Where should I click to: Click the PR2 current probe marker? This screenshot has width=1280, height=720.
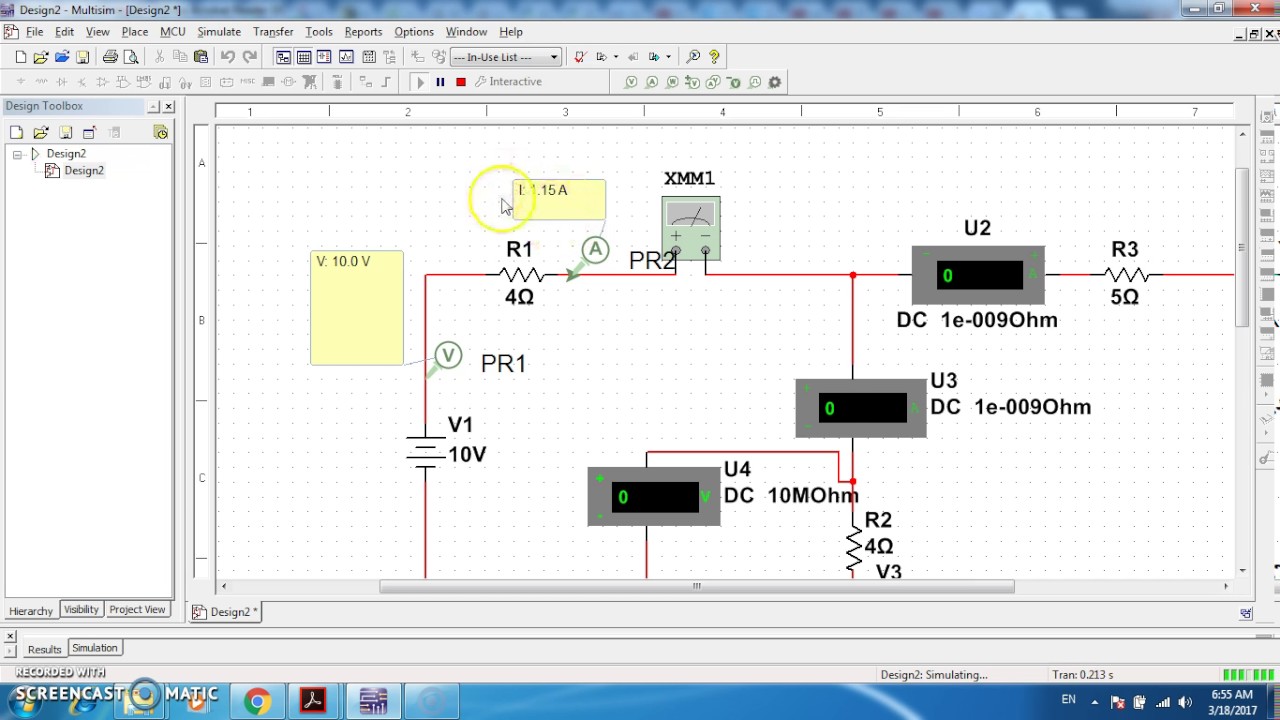(595, 250)
